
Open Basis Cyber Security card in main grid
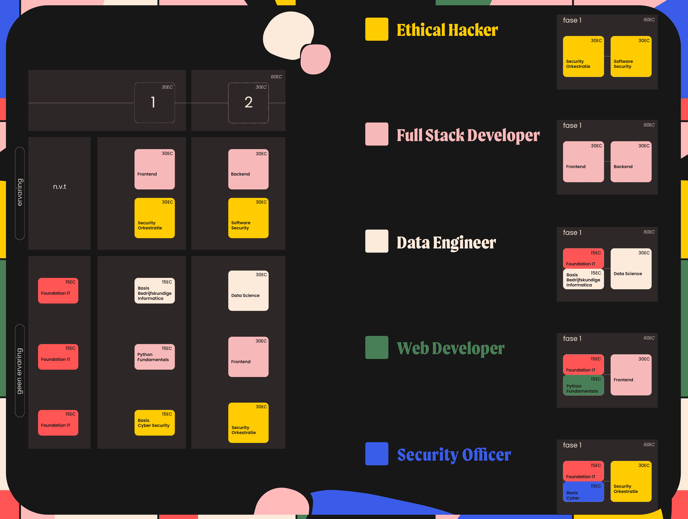pos(154,423)
